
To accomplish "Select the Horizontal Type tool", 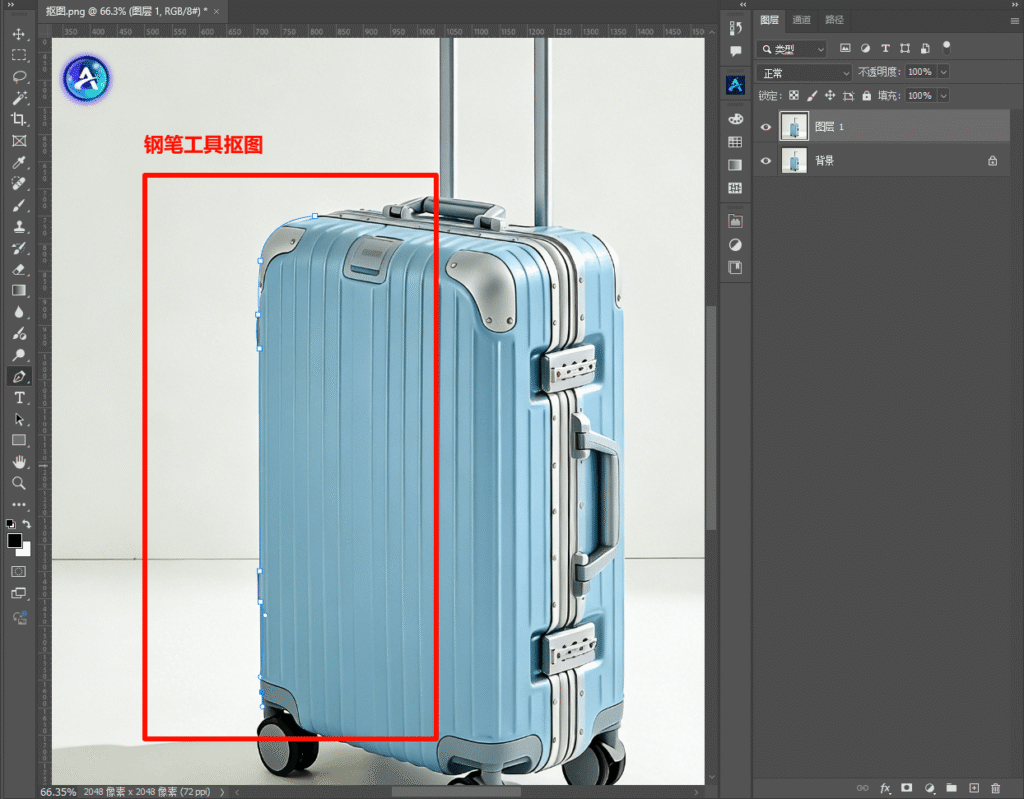I will click(19, 398).
